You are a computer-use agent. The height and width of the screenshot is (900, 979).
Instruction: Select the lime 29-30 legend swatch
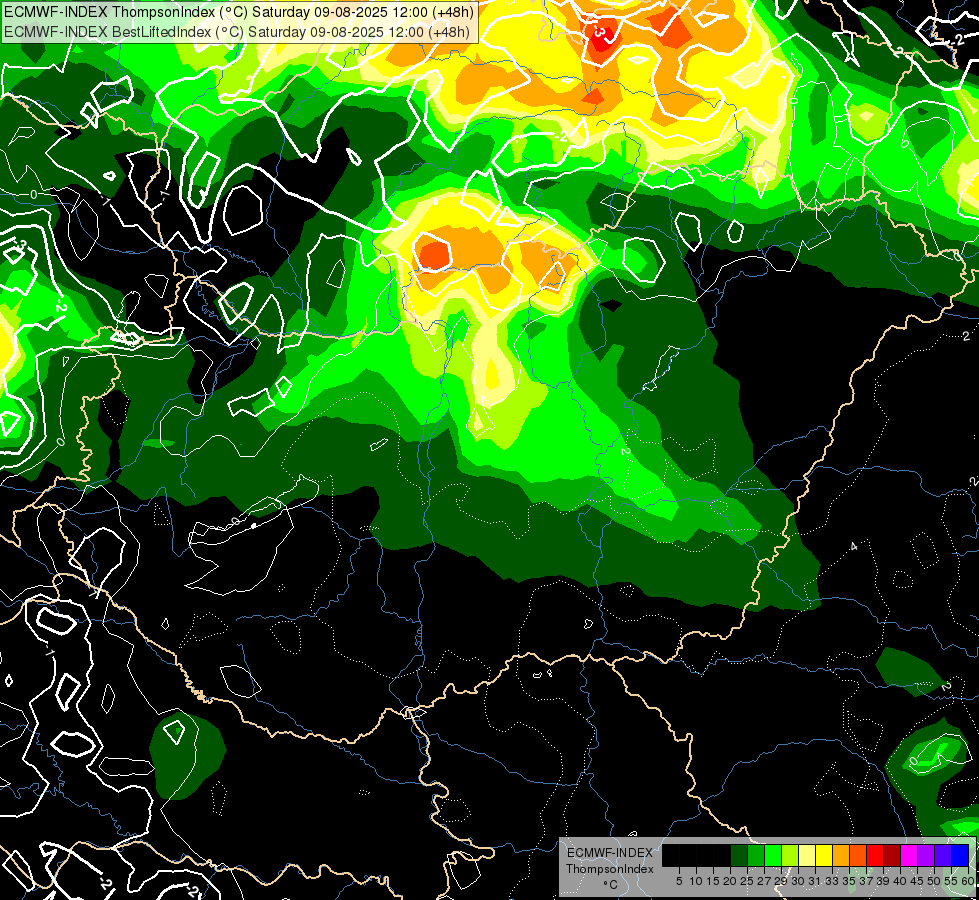click(x=790, y=855)
